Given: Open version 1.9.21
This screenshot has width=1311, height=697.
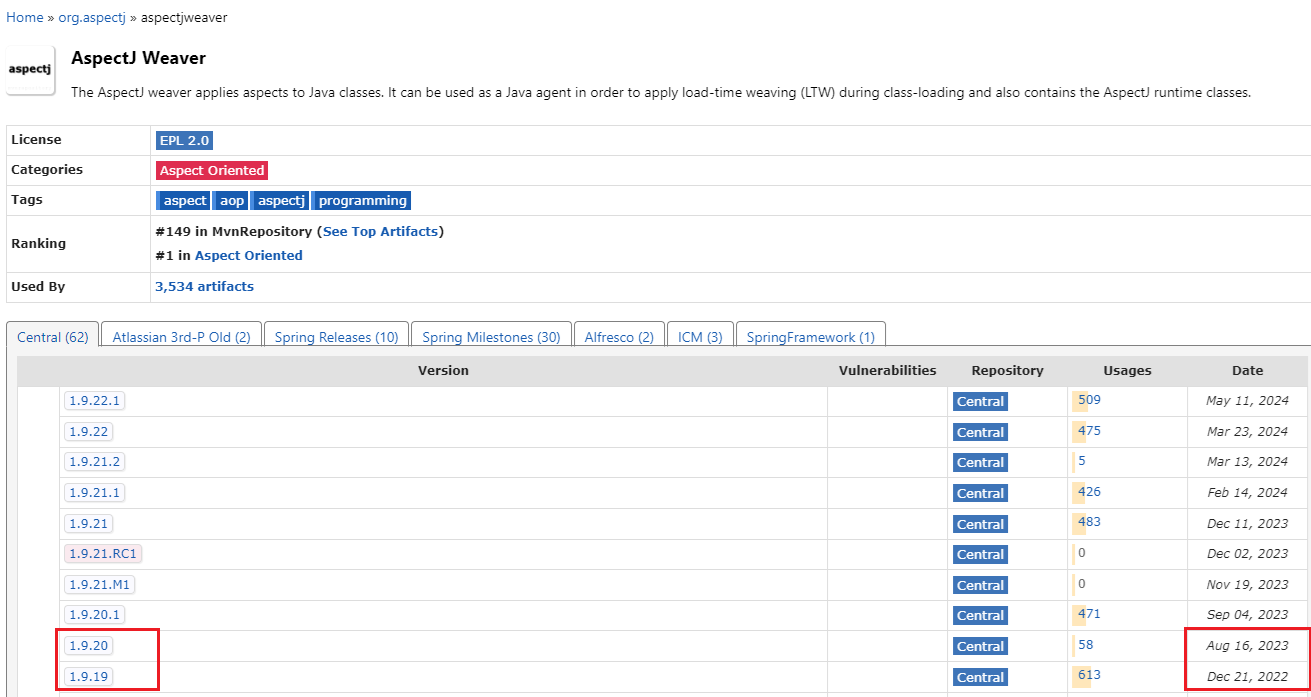Looking at the screenshot, I should coord(88,524).
